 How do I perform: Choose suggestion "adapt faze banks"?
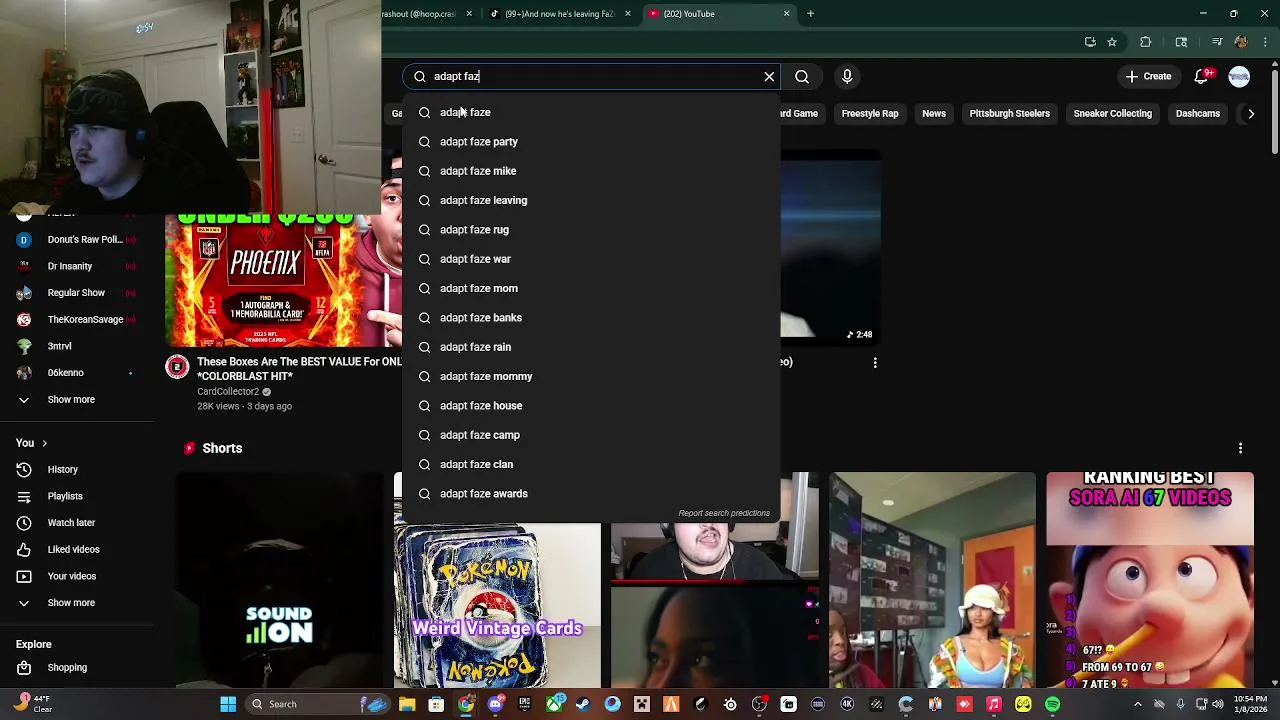point(591,318)
